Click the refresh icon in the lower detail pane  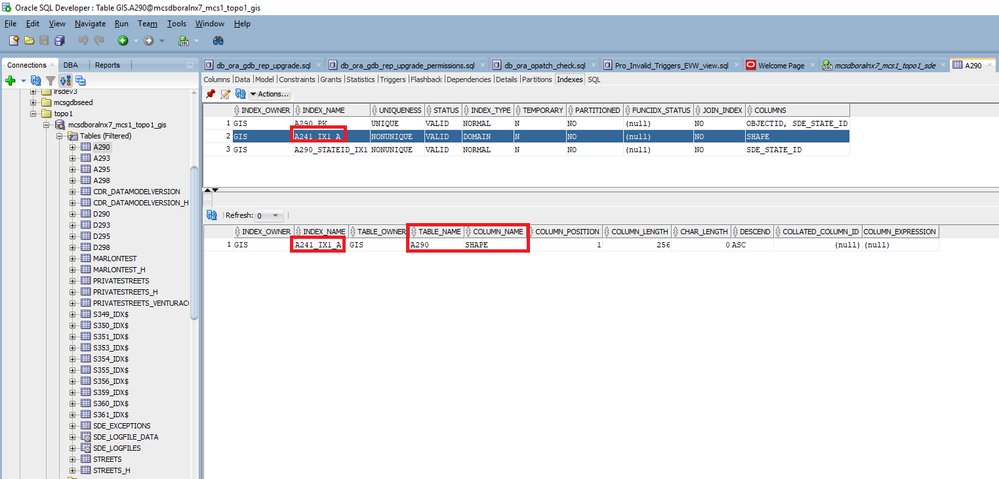(210, 215)
